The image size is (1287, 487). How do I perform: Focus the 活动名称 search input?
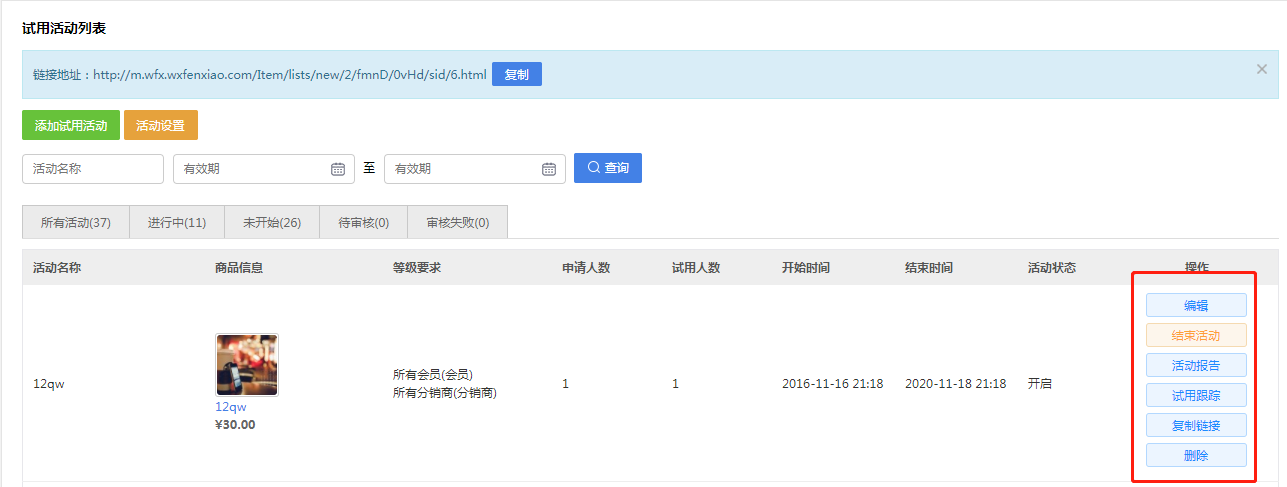pyautogui.click(x=92, y=169)
